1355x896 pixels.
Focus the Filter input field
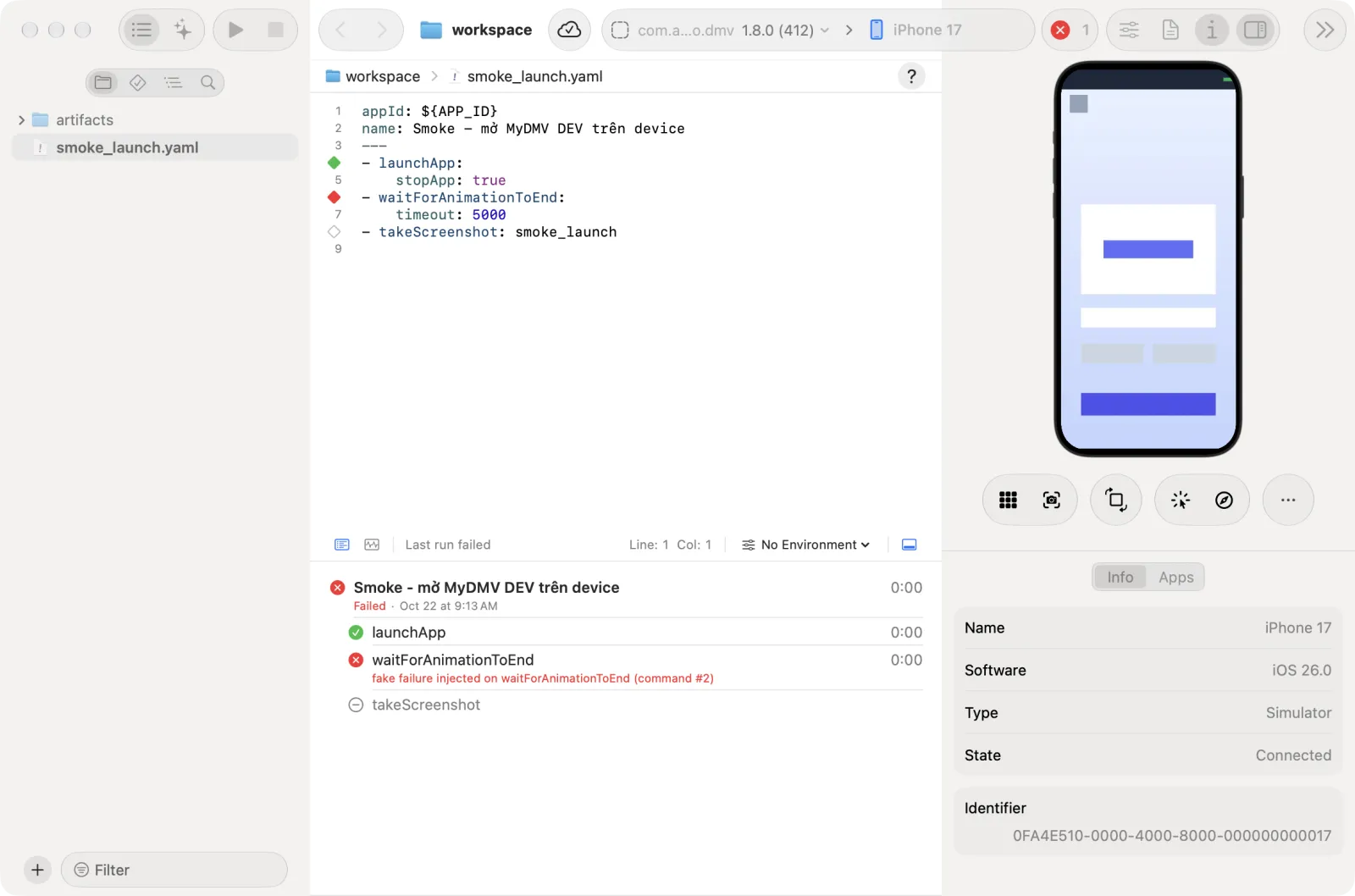[174, 870]
